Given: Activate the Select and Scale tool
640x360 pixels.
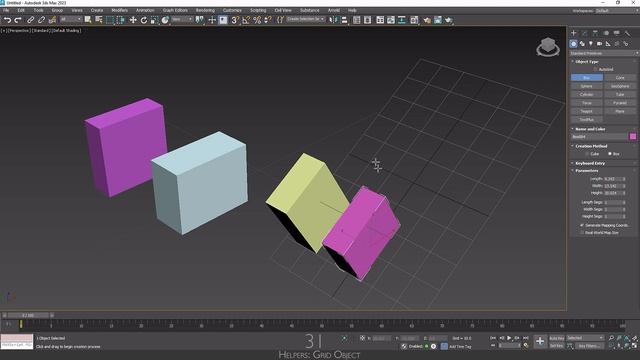Looking at the screenshot, I should [154, 20].
